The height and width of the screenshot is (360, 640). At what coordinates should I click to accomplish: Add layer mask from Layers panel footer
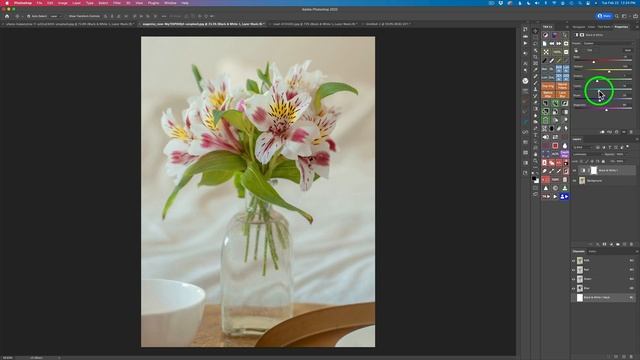[604, 244]
